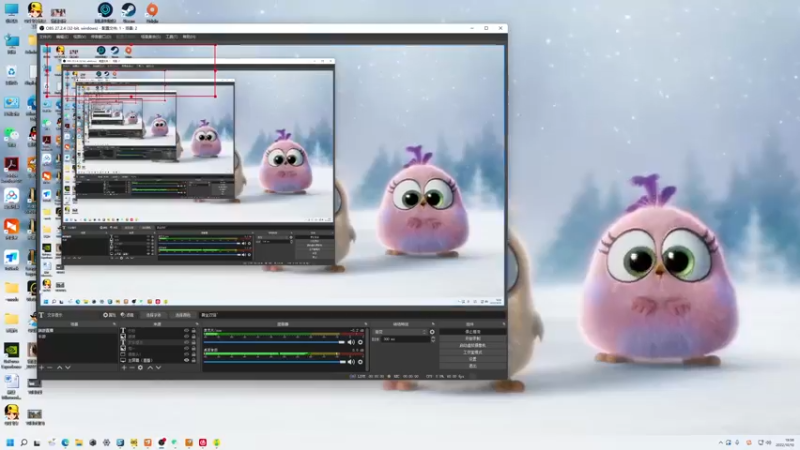Open desktop audio channel settings gear
This screenshot has width=800, height=450.
point(360,362)
